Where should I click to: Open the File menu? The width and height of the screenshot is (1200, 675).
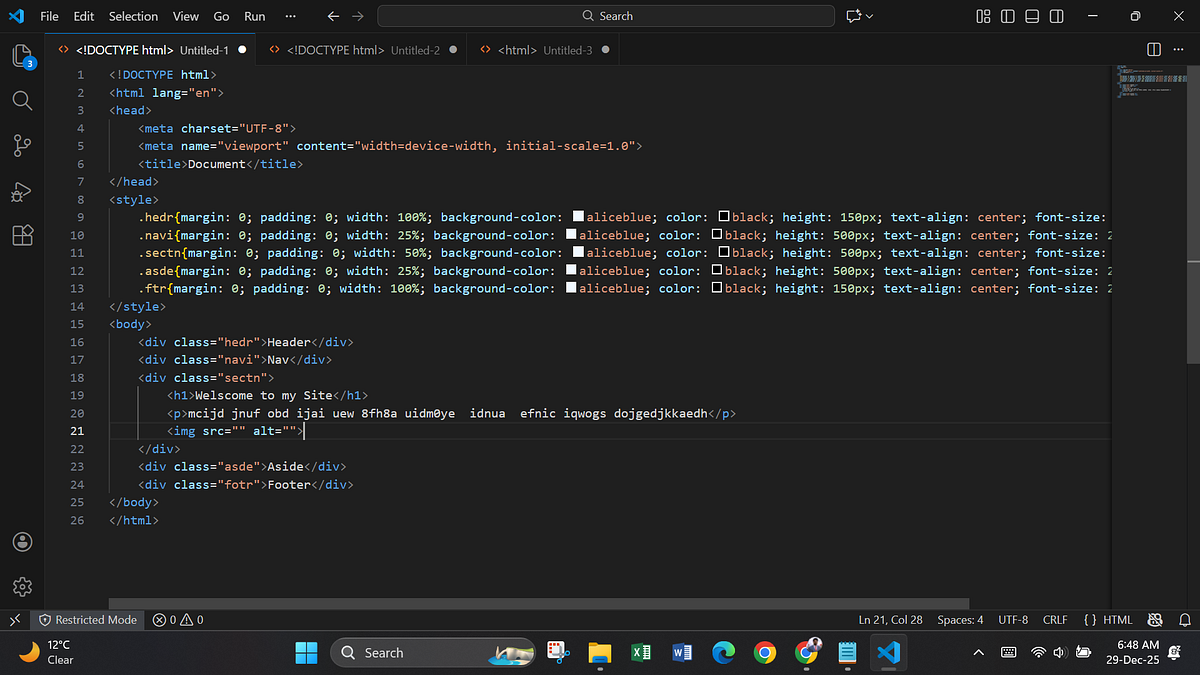point(50,16)
